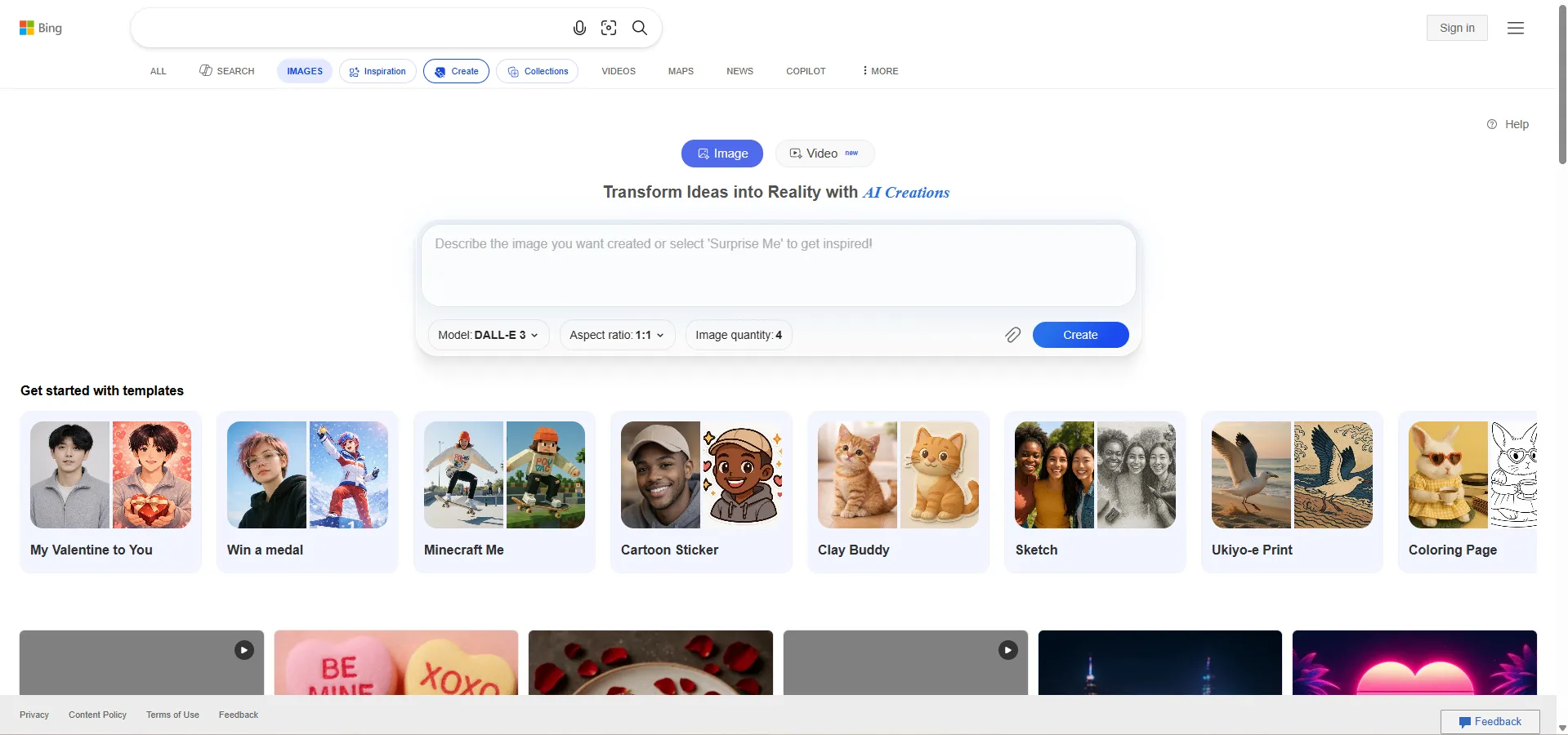Switch to Video generation mode

point(823,153)
